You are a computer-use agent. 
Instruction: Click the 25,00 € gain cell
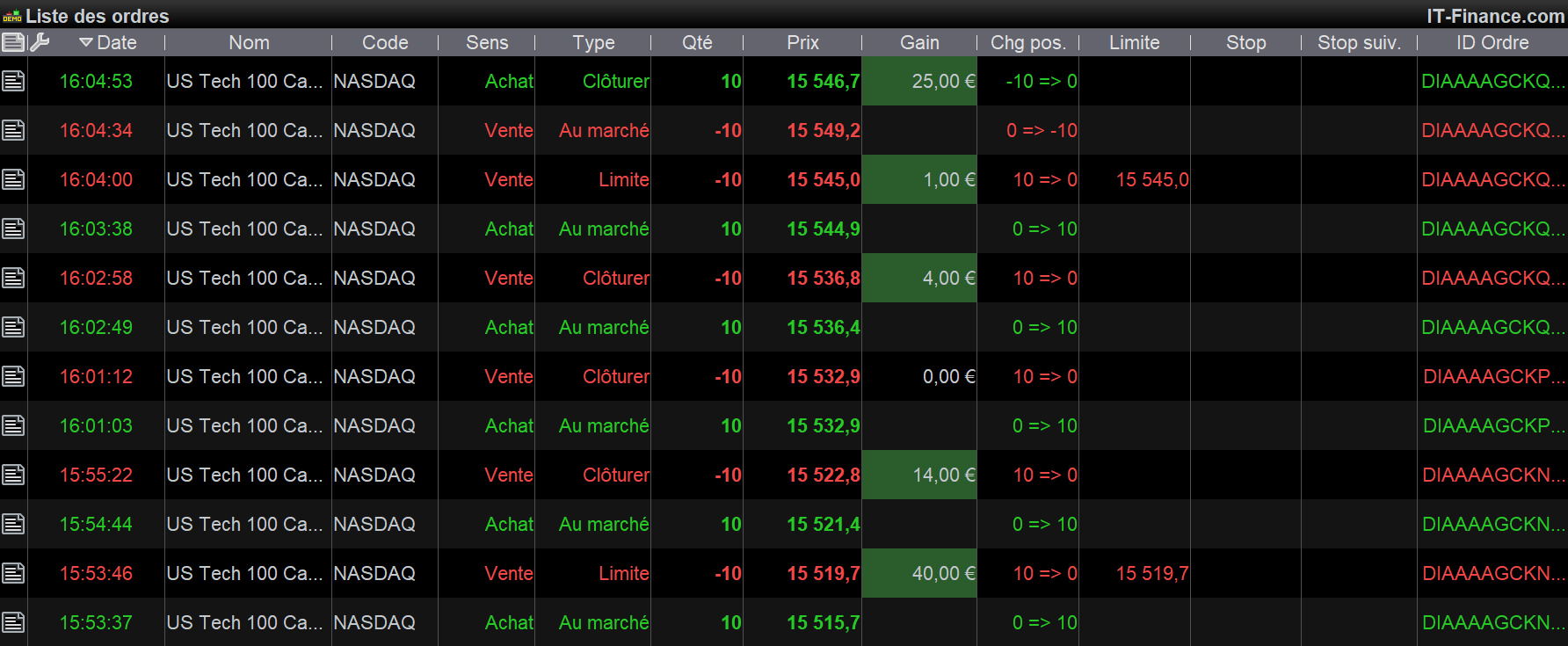(x=919, y=81)
